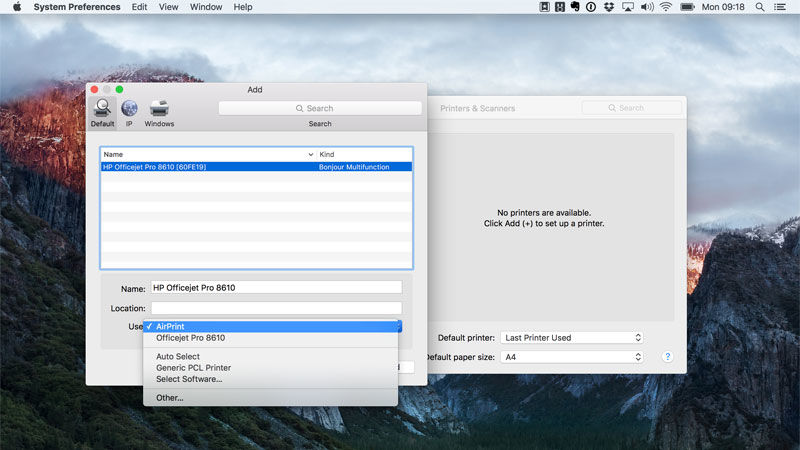The image size is (800, 450).
Task: Click the green zoom button on Add window
Action: point(119,89)
